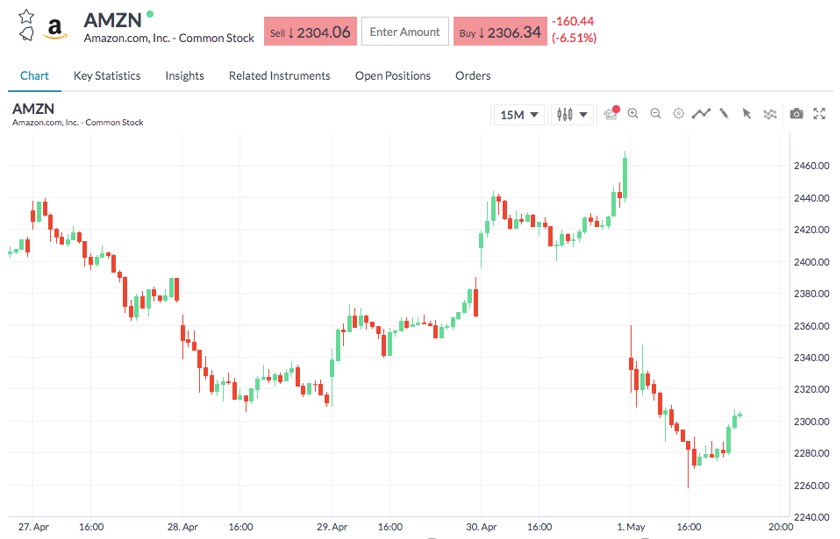Screen dimensions: 840x539
Task: Click the 2360.00 price axis label
Action: [811, 326]
